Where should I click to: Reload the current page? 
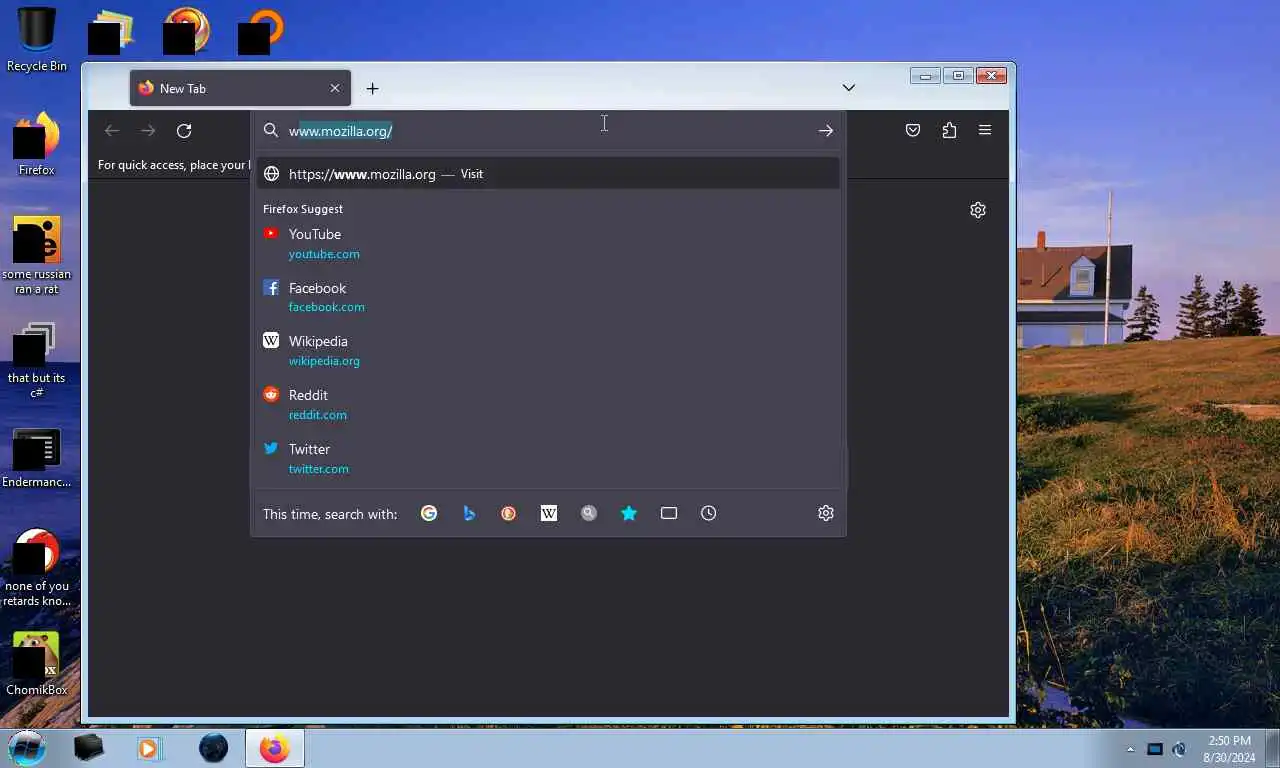coord(184,131)
